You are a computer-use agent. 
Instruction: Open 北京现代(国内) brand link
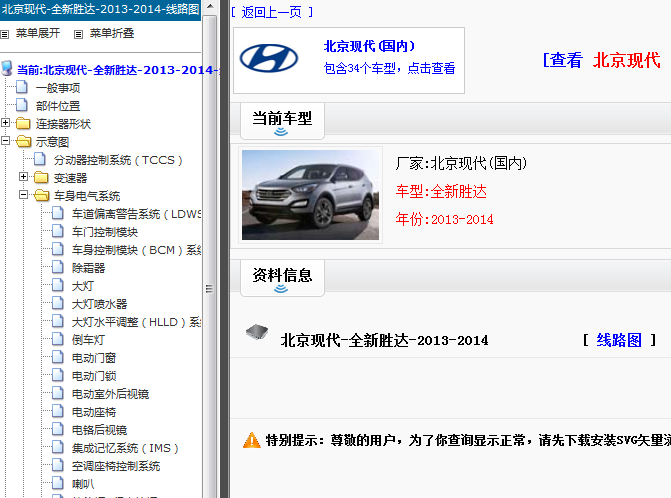369,46
